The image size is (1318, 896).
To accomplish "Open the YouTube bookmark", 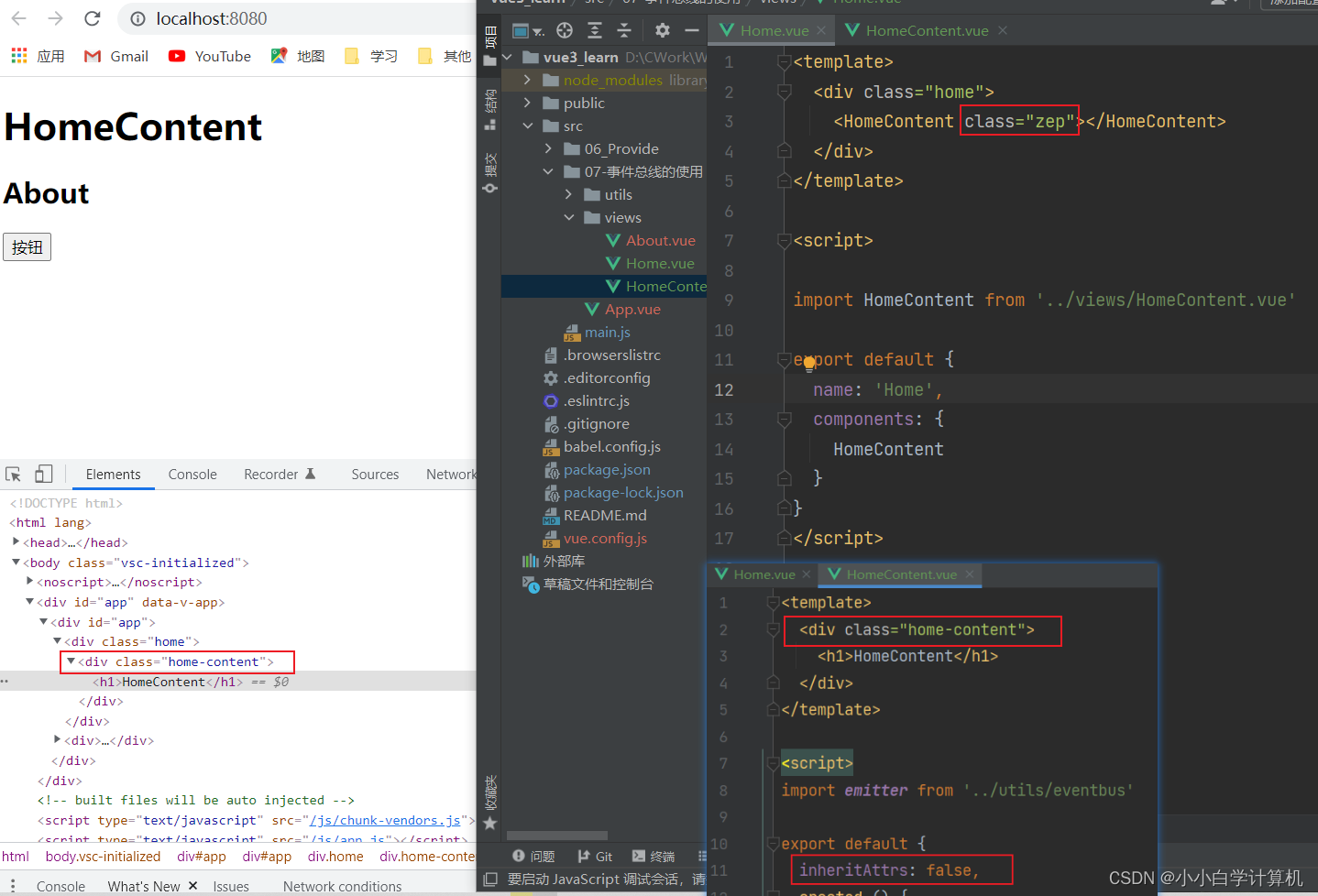I will 209,56.
